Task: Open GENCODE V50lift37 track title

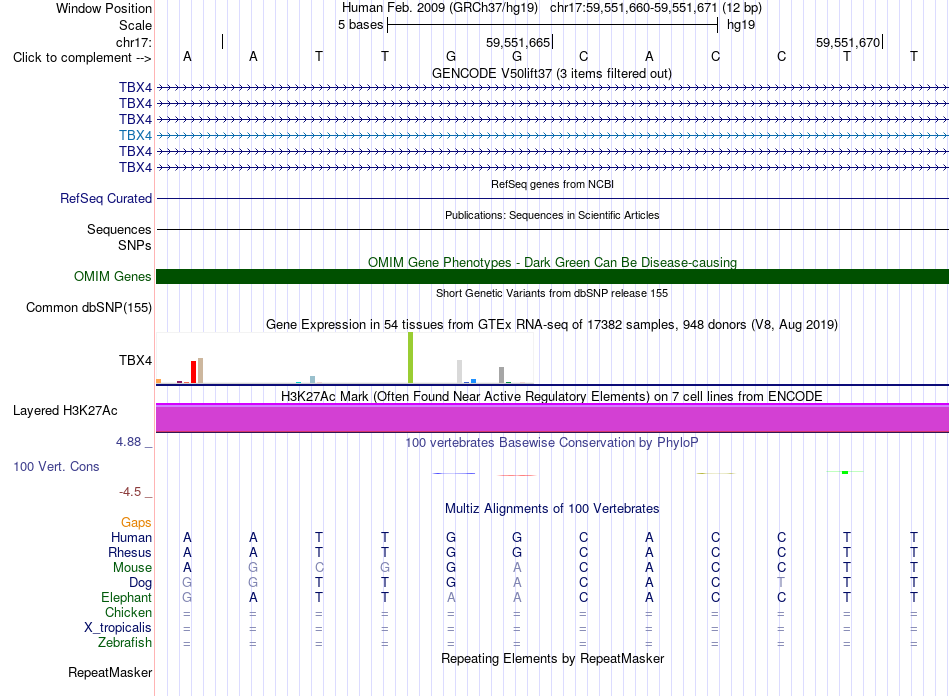Action: [x=552, y=73]
